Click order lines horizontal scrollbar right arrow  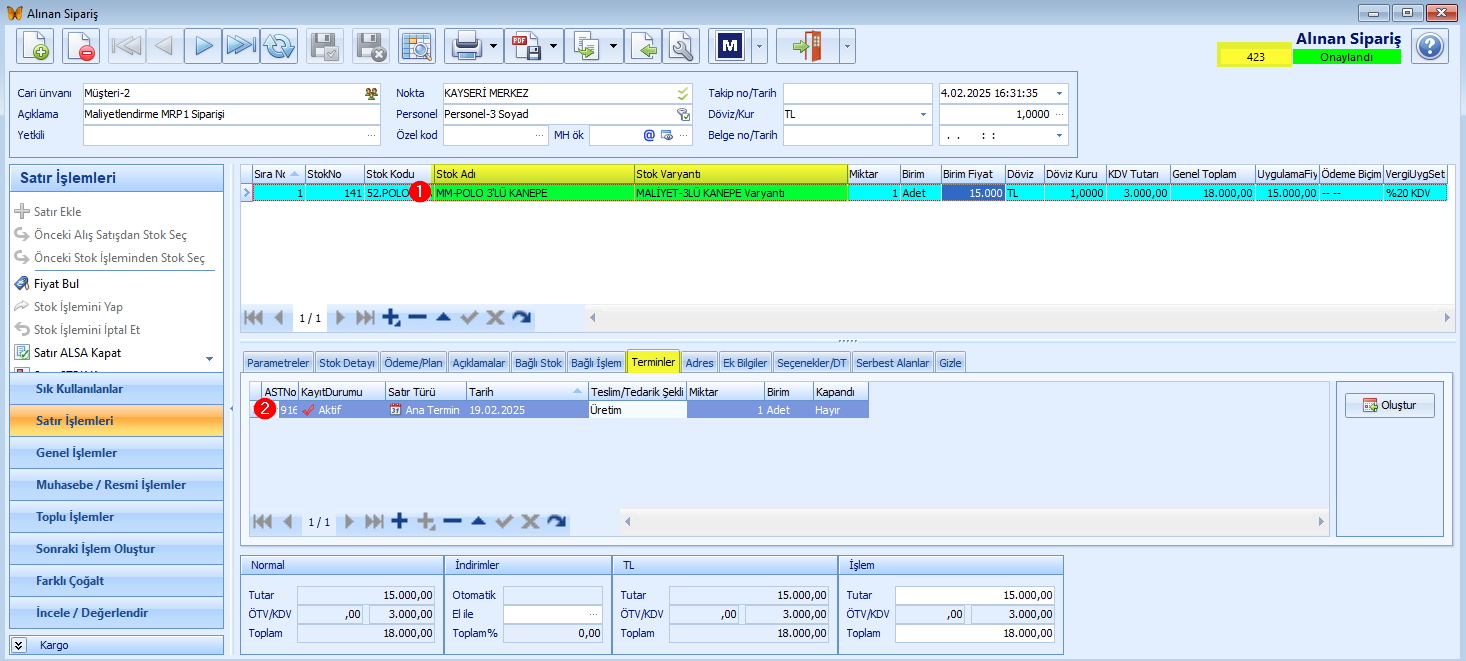(x=1447, y=317)
